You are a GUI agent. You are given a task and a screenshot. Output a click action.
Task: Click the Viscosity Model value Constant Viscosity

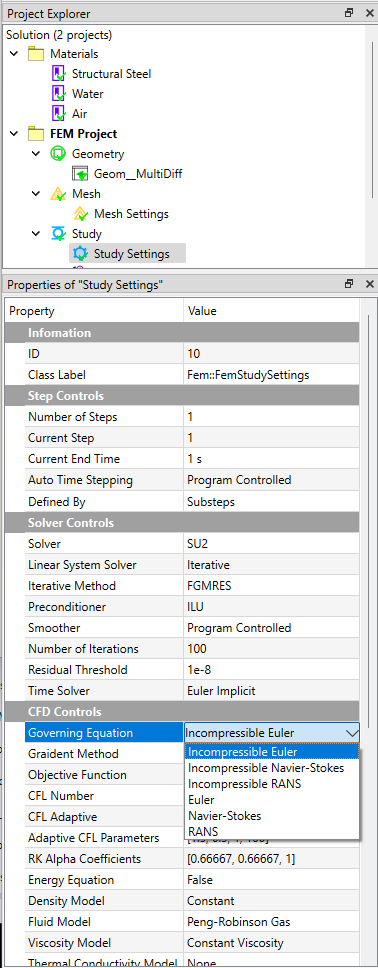tap(272, 943)
